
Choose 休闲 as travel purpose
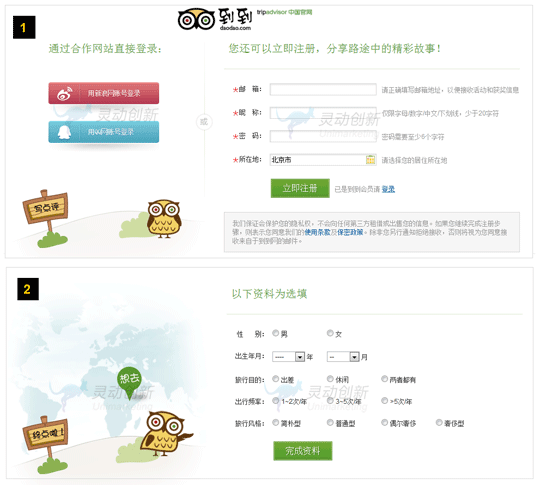(x=330, y=379)
